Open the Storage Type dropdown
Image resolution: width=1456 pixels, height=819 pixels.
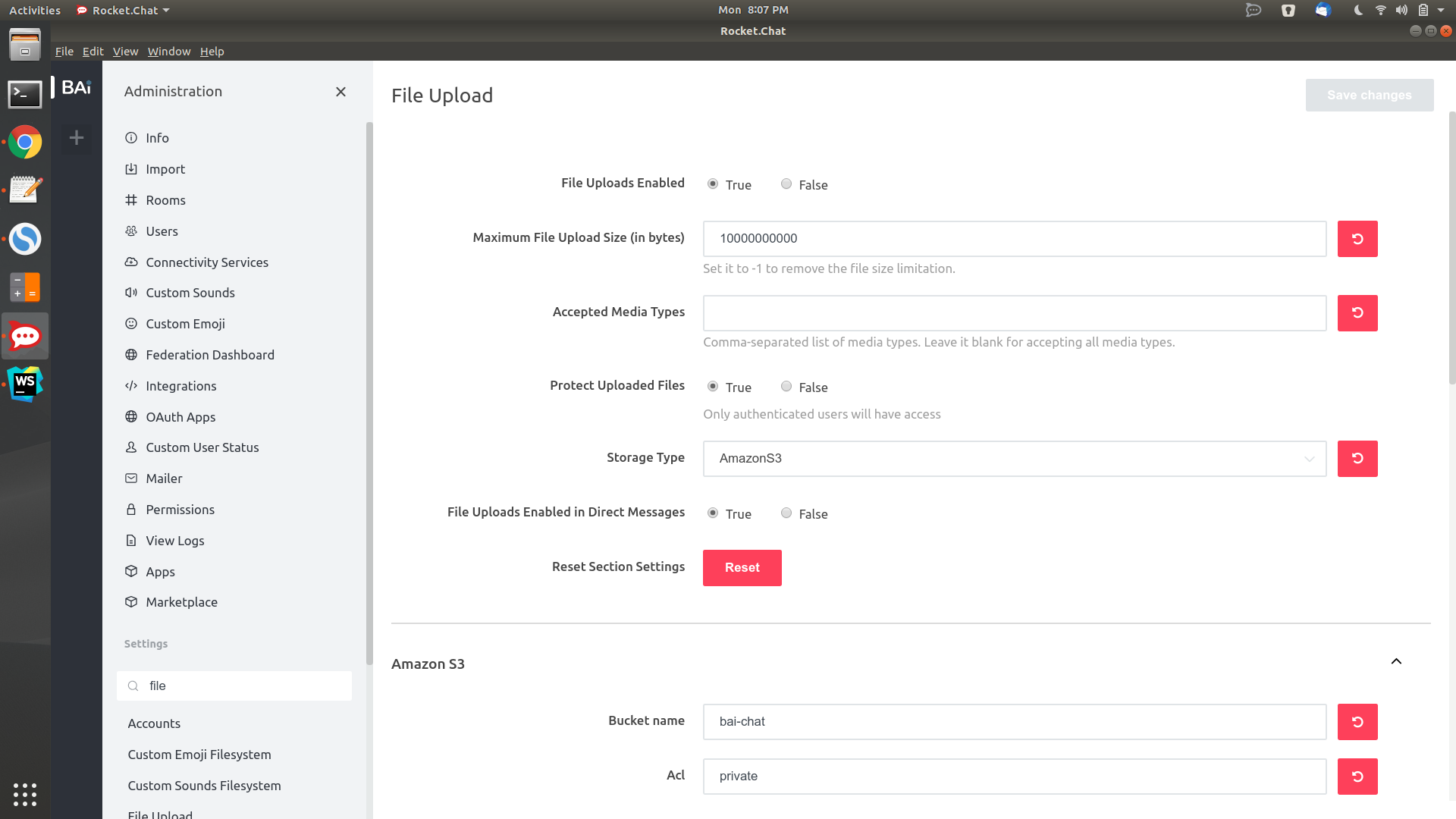tap(1014, 458)
